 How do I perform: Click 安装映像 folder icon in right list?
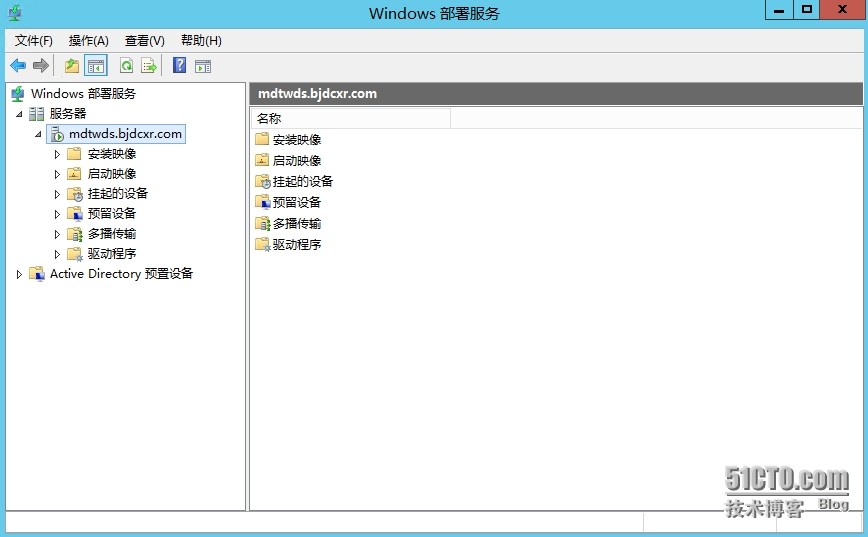262,138
